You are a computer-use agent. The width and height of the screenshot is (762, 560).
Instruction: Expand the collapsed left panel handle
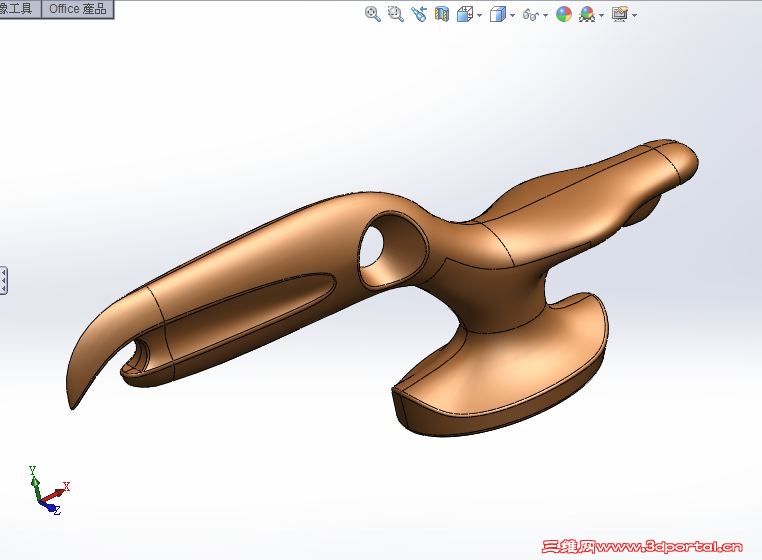pyautogui.click(x=3, y=280)
